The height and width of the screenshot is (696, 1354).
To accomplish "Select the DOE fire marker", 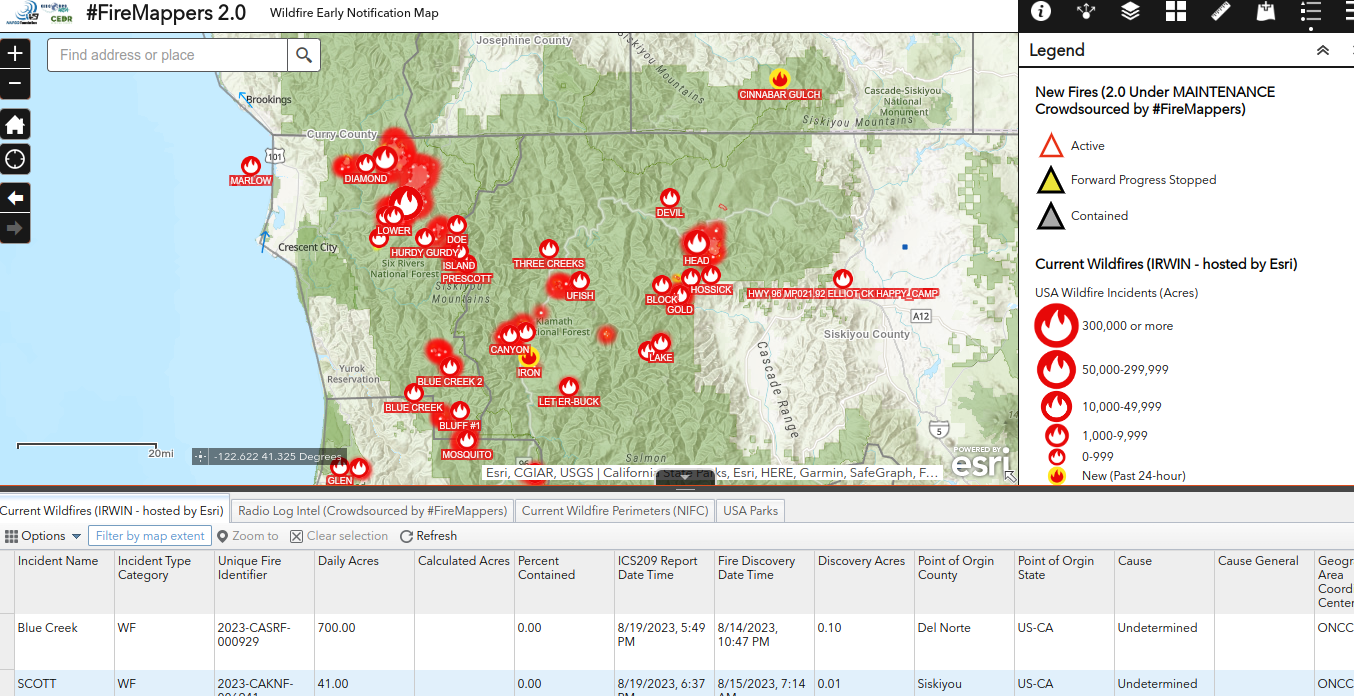I will 457,225.
